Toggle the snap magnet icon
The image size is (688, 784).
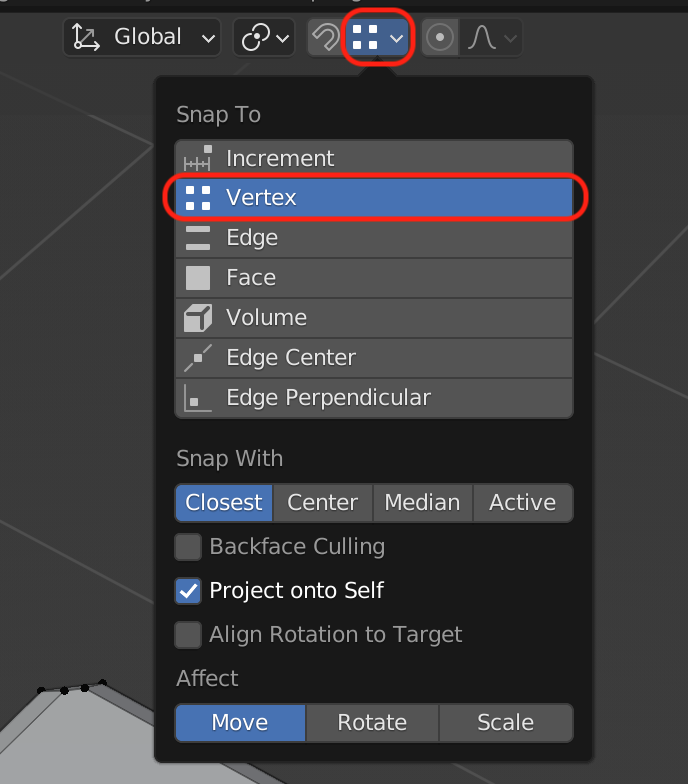coord(325,38)
